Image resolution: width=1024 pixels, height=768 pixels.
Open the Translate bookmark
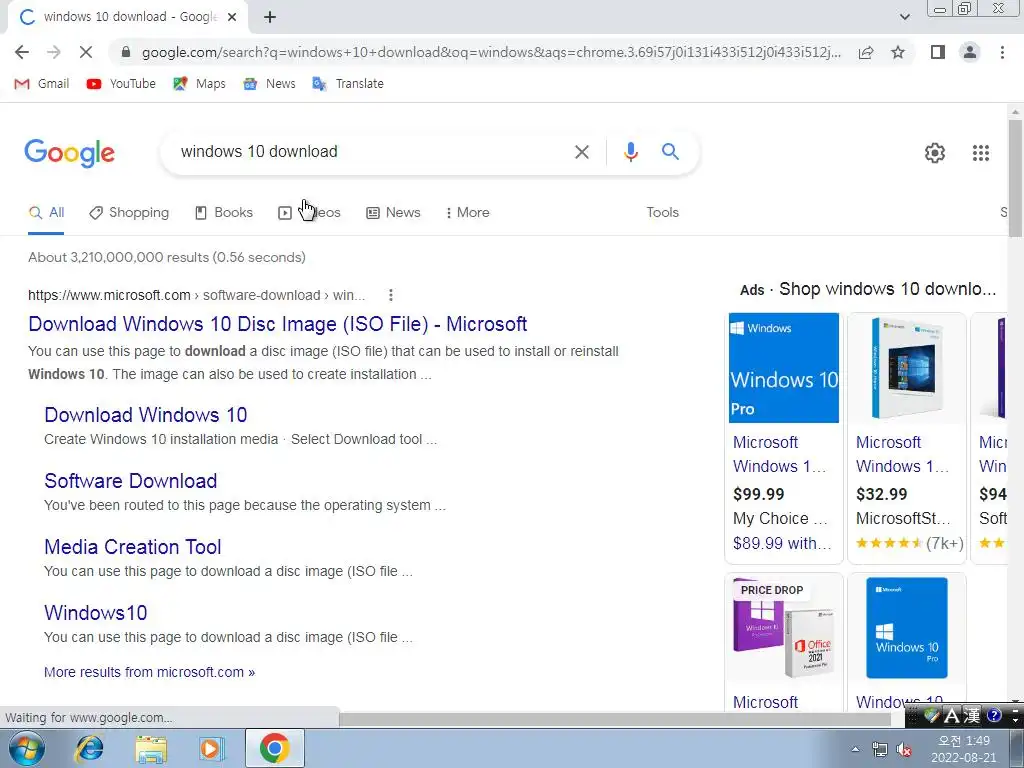[348, 84]
